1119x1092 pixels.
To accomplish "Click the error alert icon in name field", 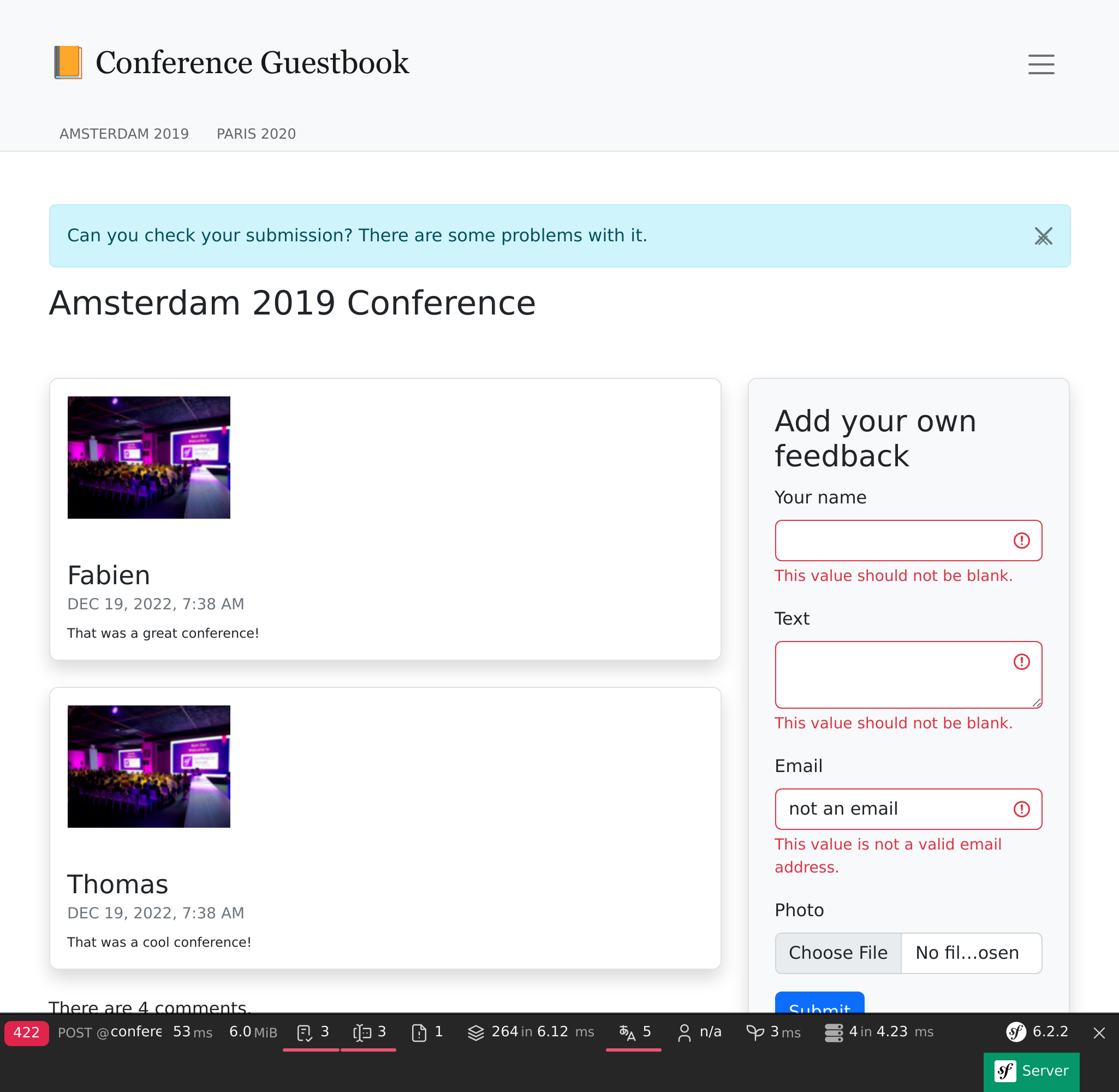I will pyautogui.click(x=1022, y=540).
